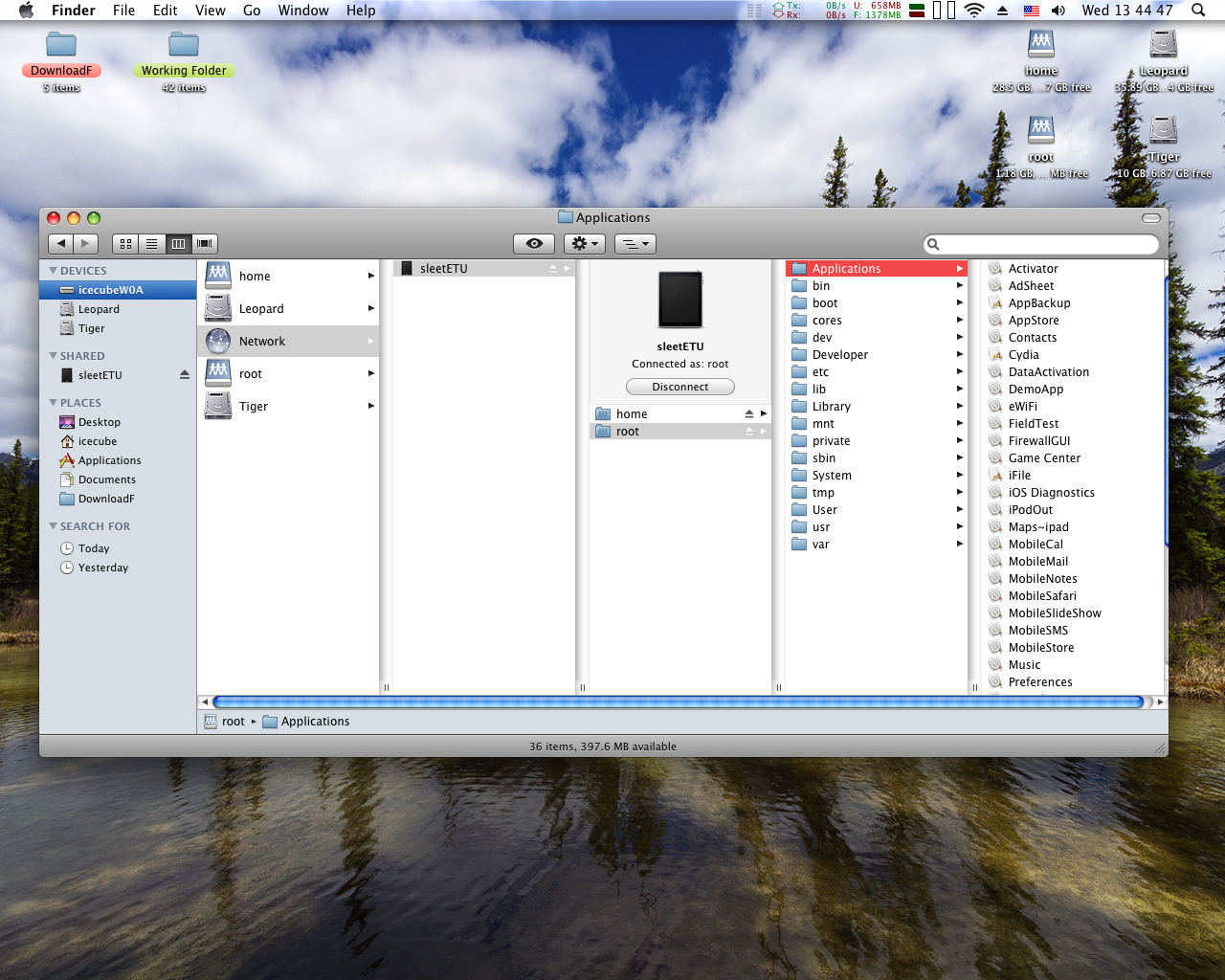
Task: Open the Edit menu
Action: [x=166, y=11]
